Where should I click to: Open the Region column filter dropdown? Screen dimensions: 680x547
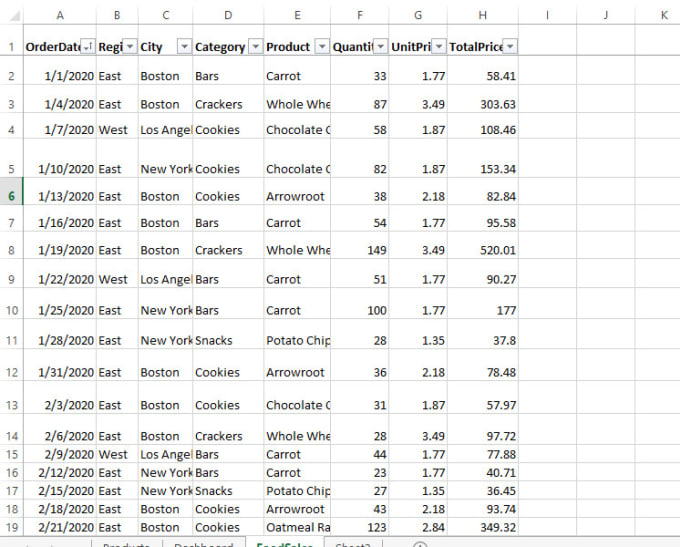[130, 46]
